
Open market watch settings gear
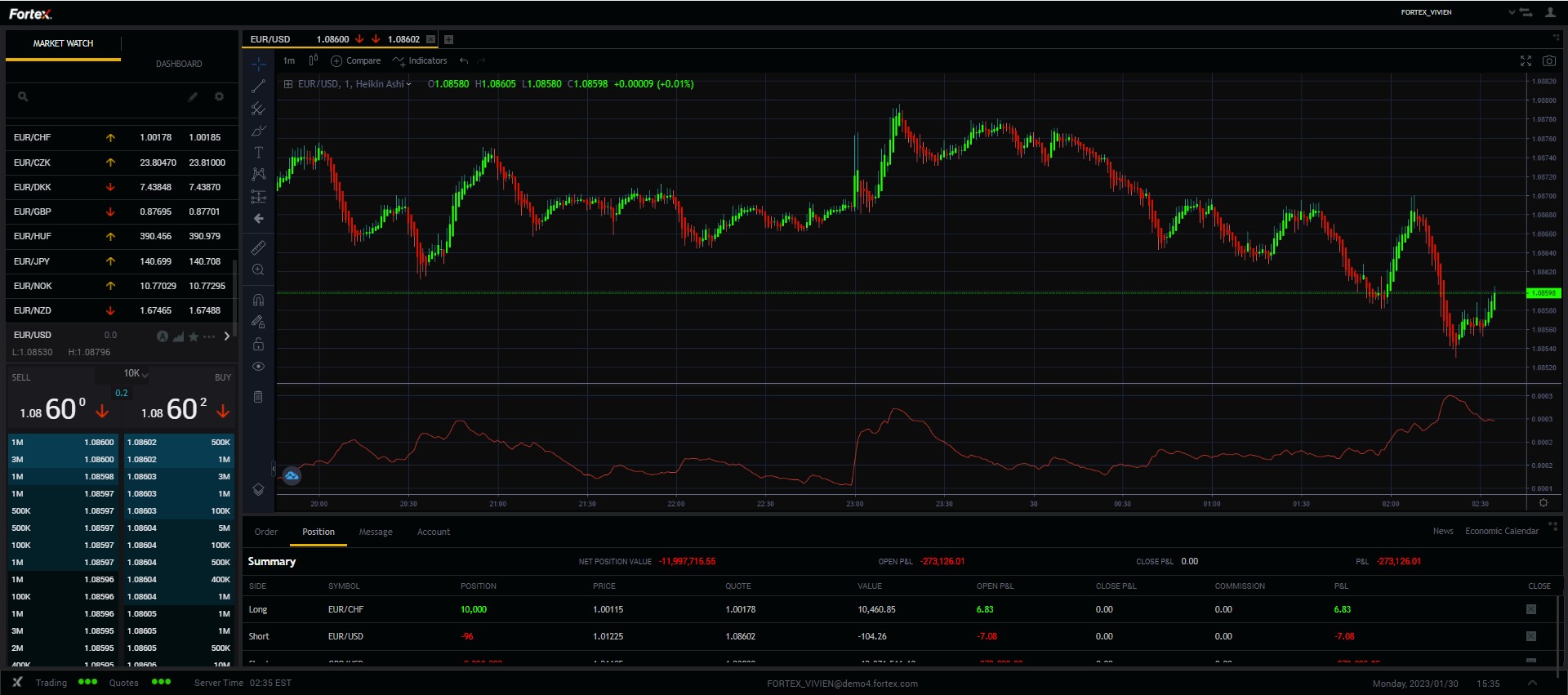point(219,96)
